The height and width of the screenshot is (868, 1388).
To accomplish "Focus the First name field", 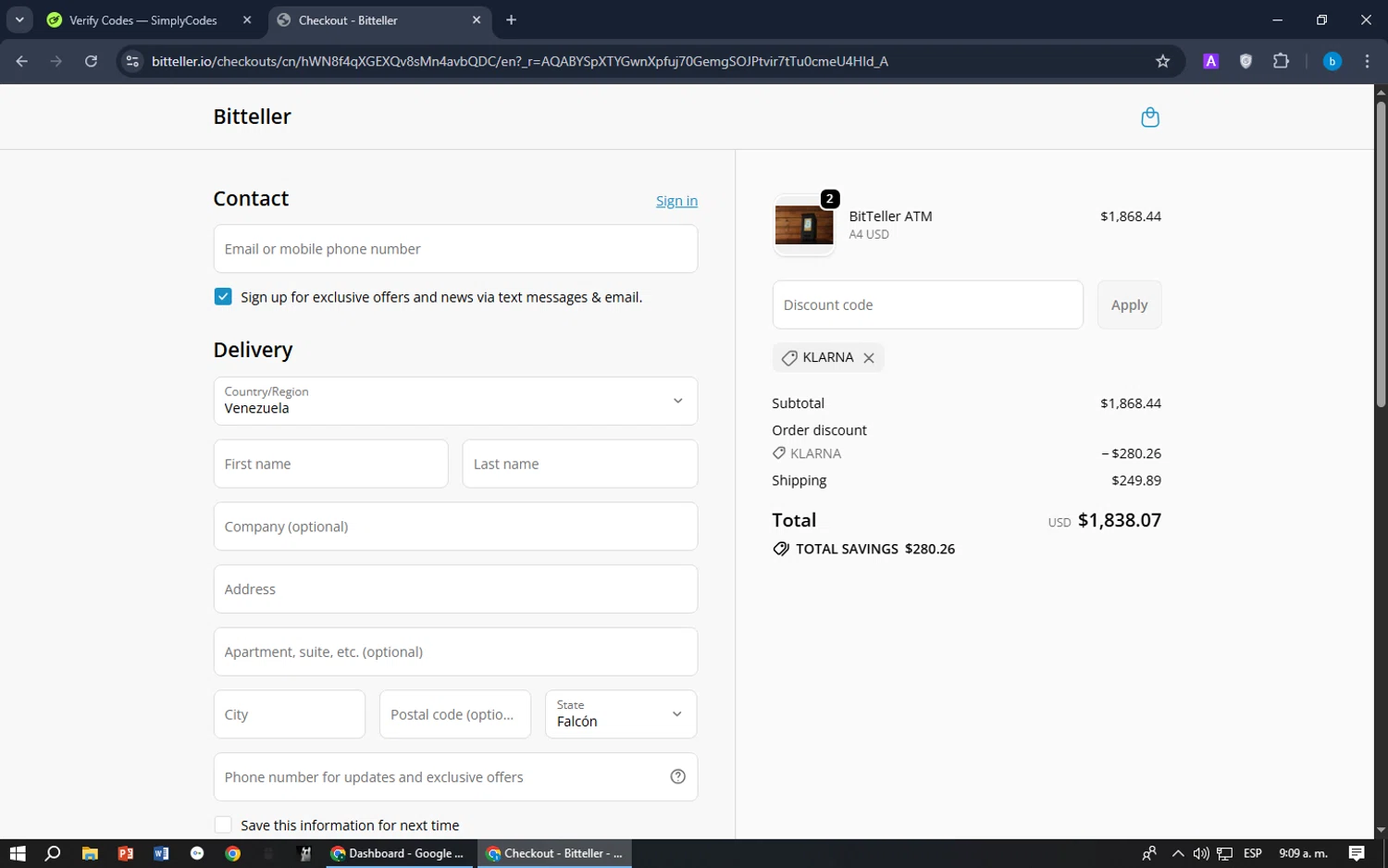I will 330,464.
